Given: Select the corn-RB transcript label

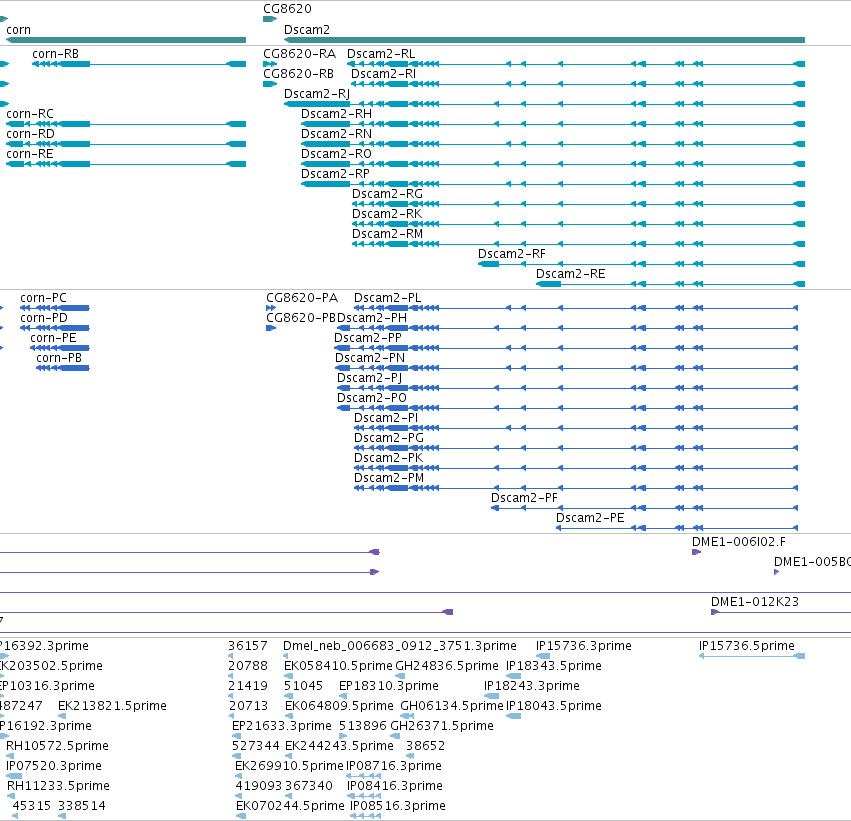Looking at the screenshot, I should (x=55, y=54).
